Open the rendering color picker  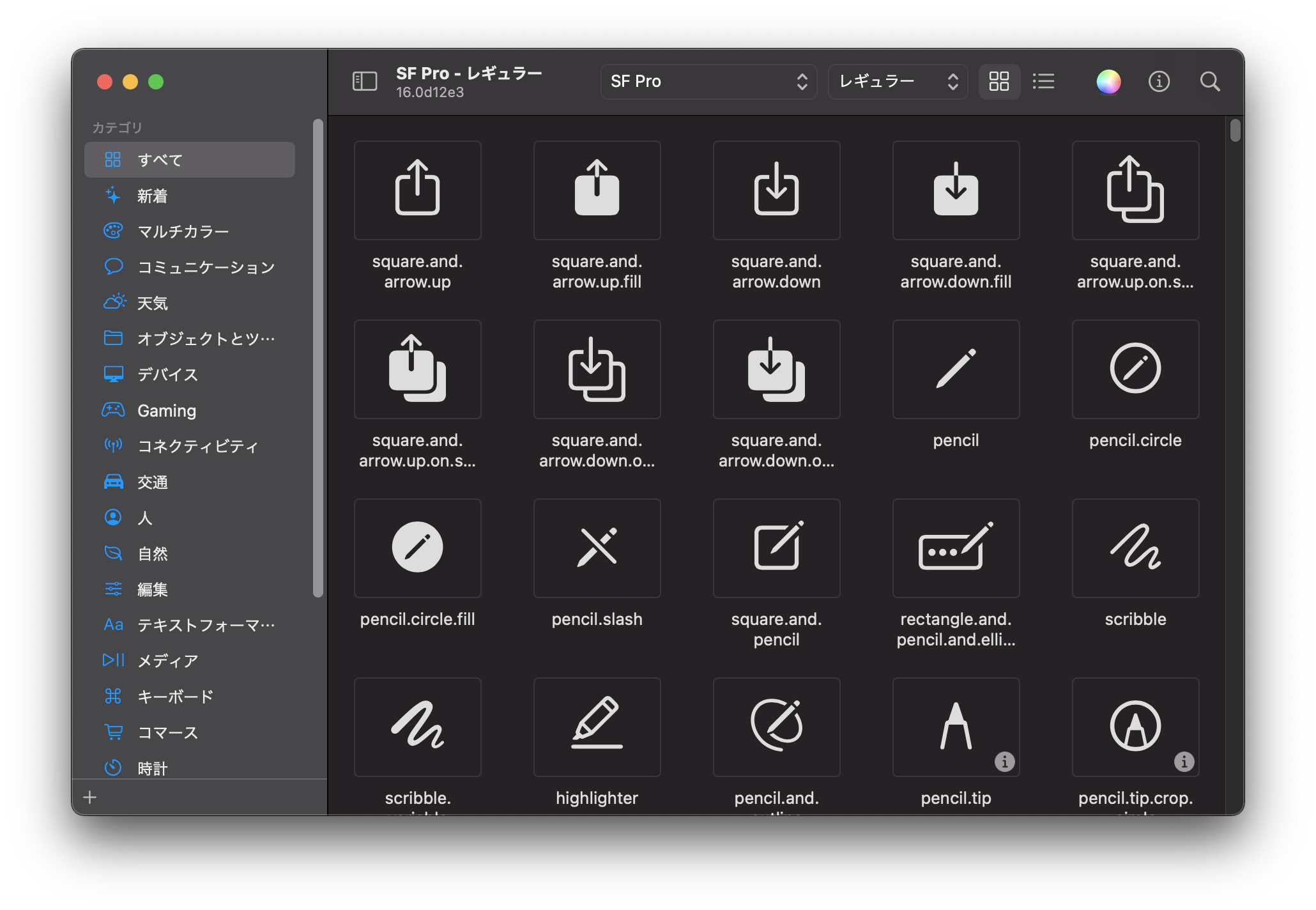click(x=1108, y=82)
